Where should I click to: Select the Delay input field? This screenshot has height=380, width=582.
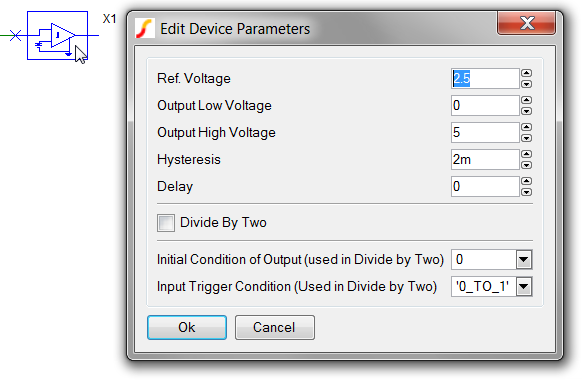[485, 186]
